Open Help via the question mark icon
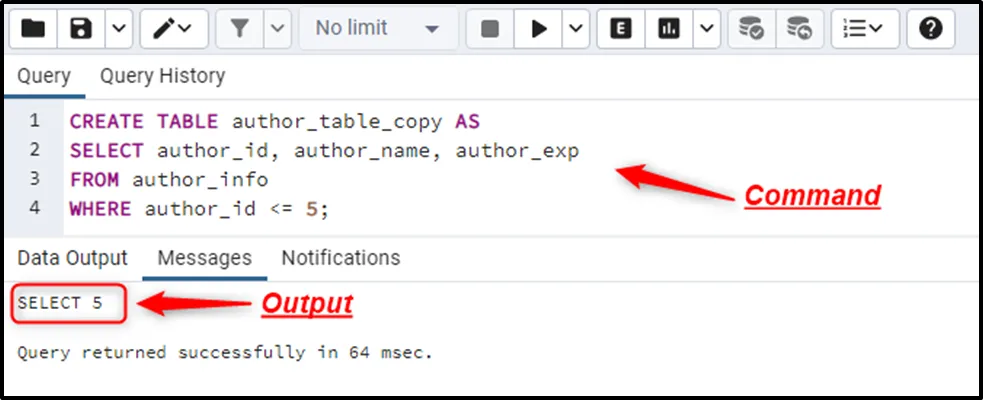The width and height of the screenshot is (983, 400). point(930,29)
